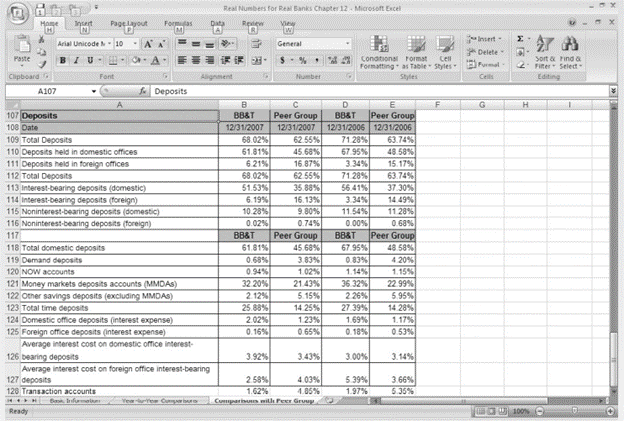Image resolution: width=624 pixels, height=421 pixels.
Task: Select column B header
Action: (x=244, y=105)
